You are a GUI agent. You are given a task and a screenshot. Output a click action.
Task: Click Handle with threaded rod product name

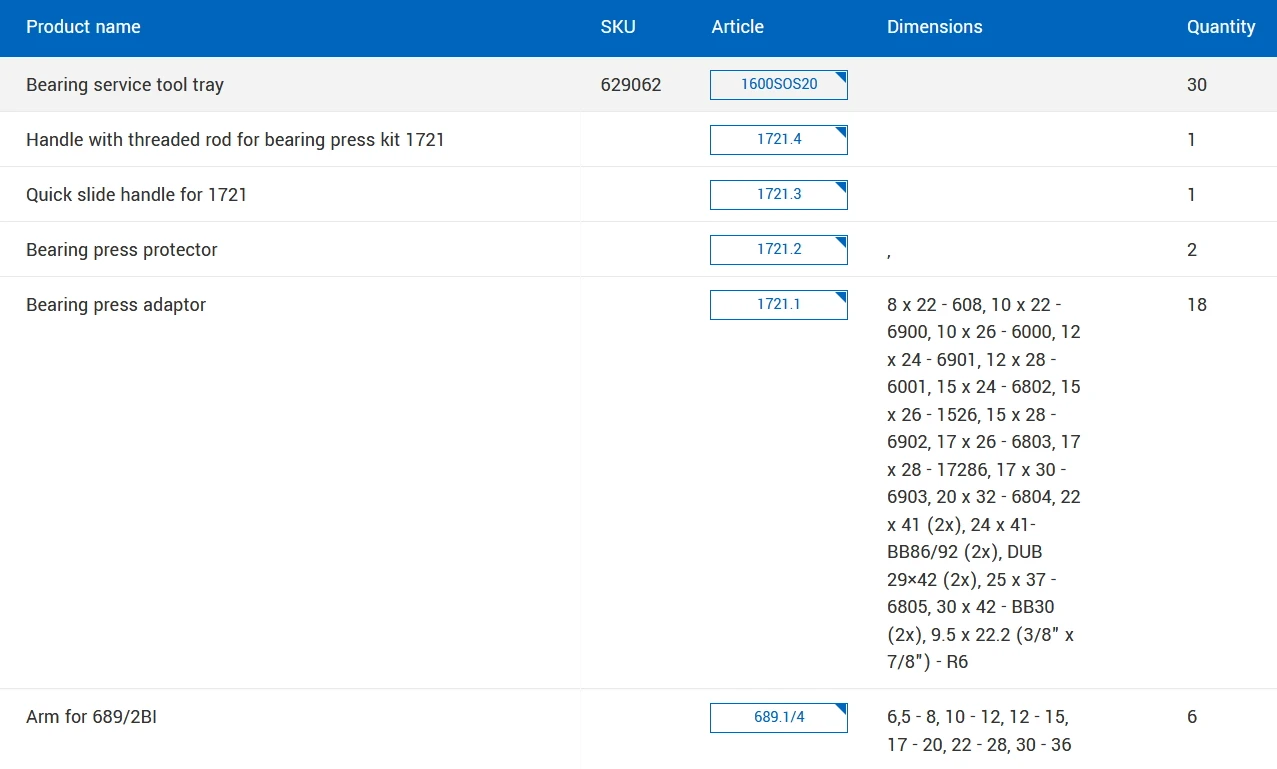[x=235, y=140]
